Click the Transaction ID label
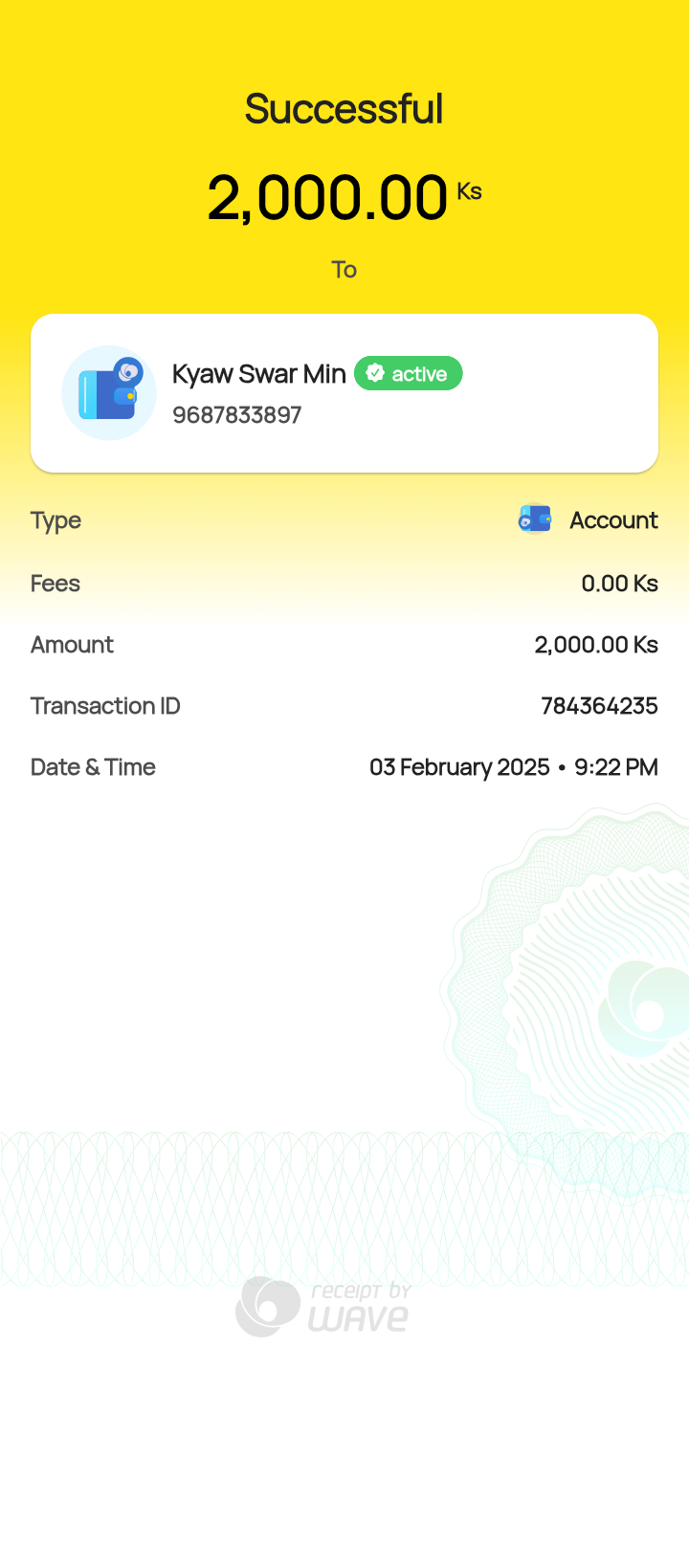Image resolution: width=689 pixels, height=1568 pixels. tap(105, 706)
